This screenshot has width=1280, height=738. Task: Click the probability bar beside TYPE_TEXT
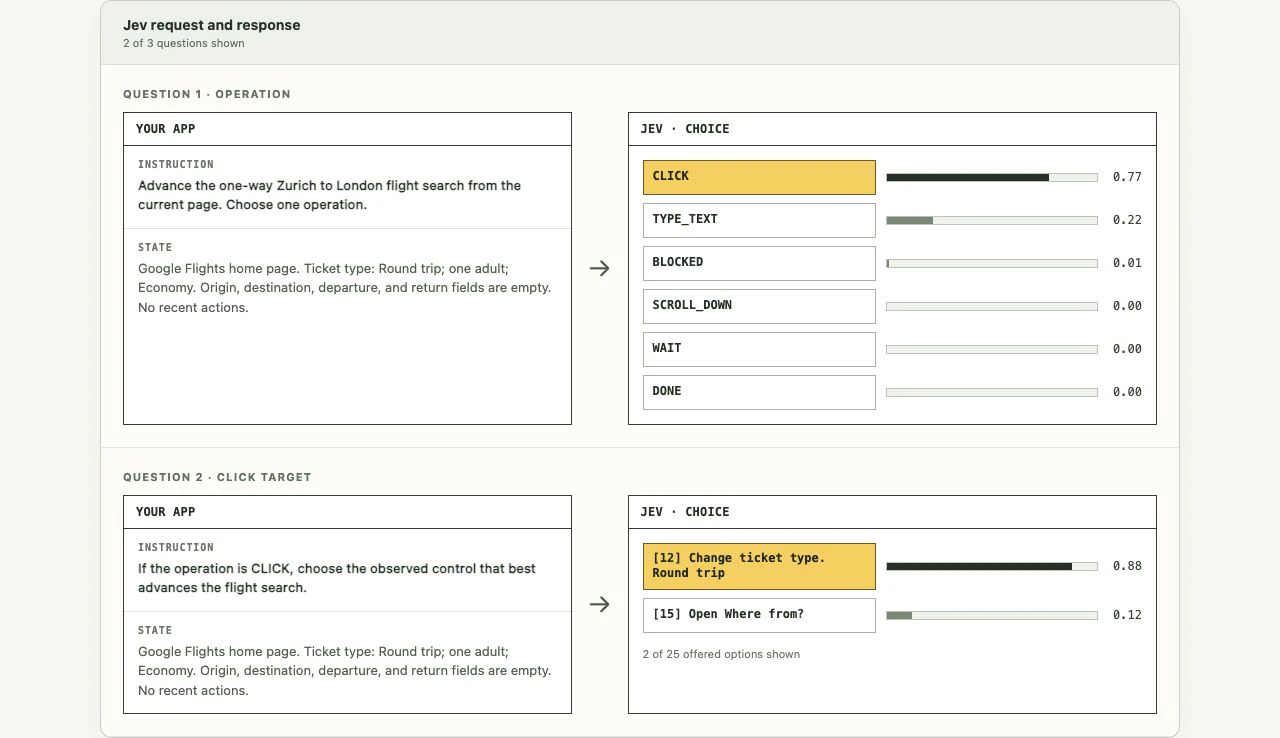point(992,220)
